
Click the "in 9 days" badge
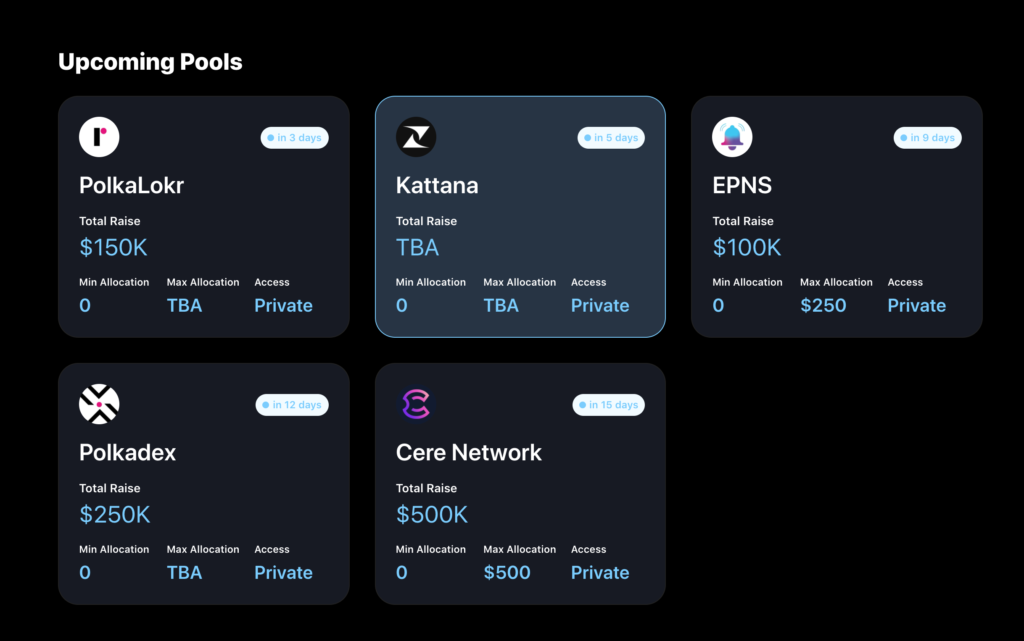point(927,138)
